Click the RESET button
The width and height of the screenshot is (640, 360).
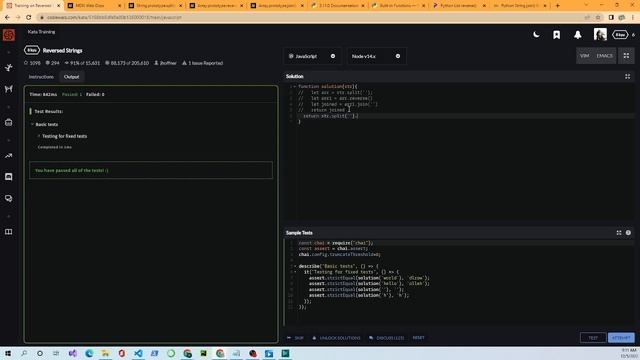coord(418,338)
